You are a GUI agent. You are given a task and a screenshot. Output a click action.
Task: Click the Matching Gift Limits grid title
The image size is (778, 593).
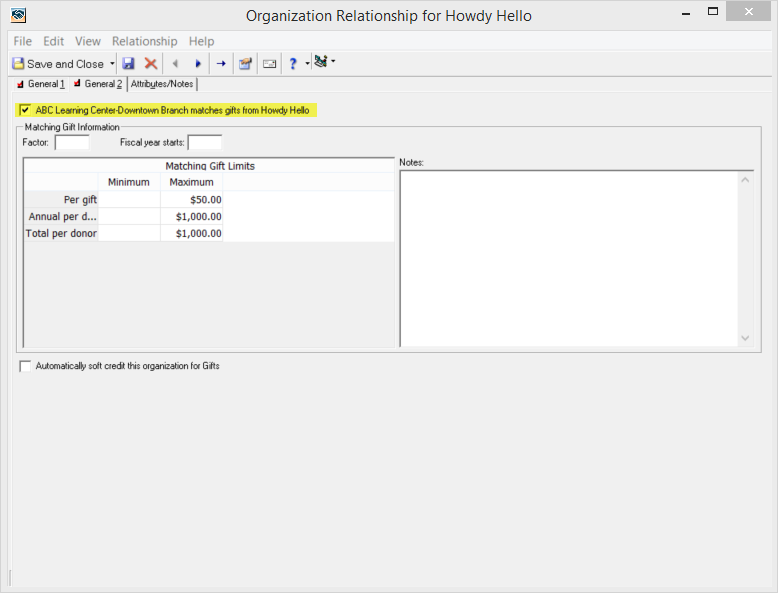[210, 166]
